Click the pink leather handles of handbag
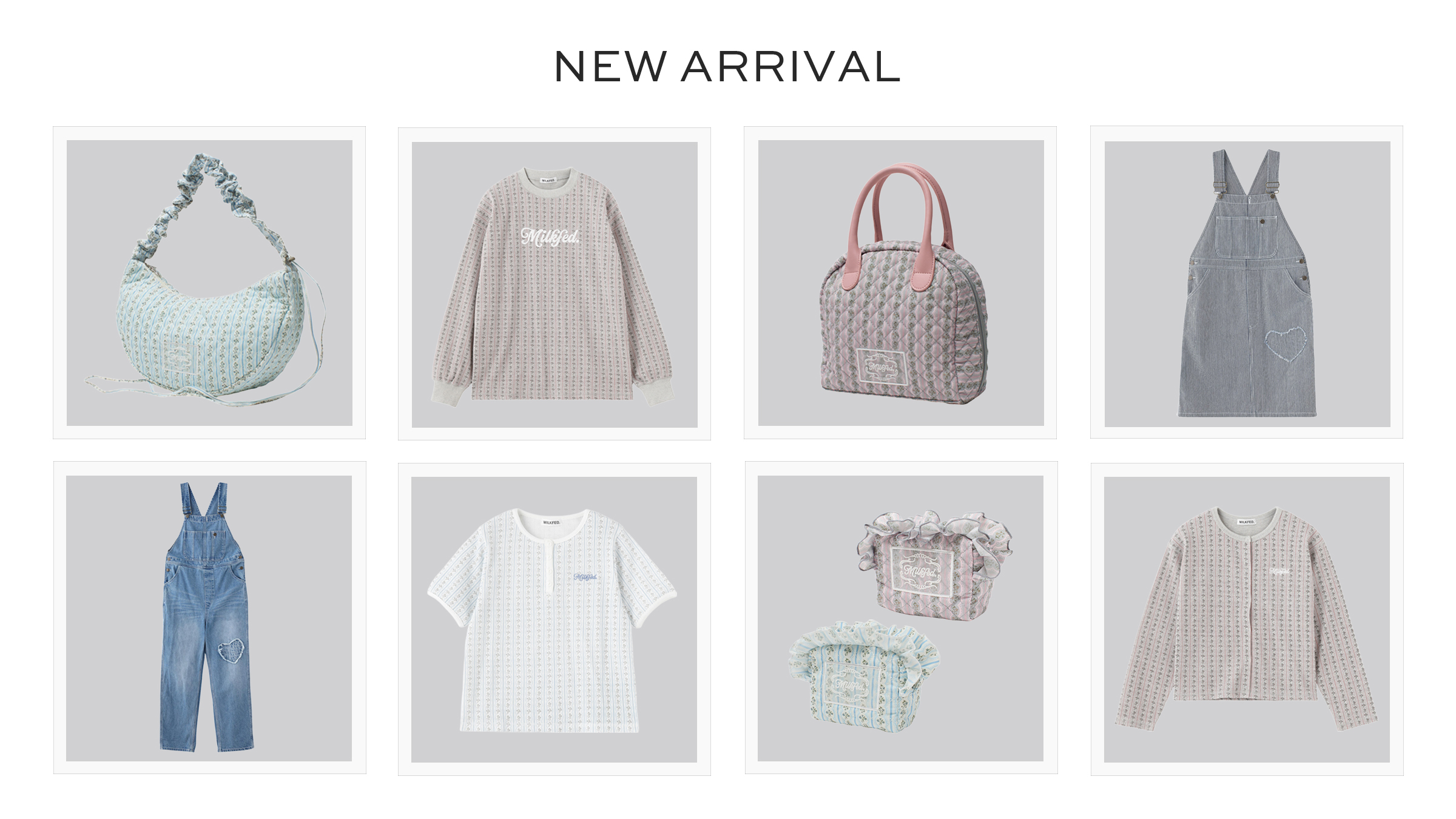This screenshot has height=819, width=1456. click(900, 224)
